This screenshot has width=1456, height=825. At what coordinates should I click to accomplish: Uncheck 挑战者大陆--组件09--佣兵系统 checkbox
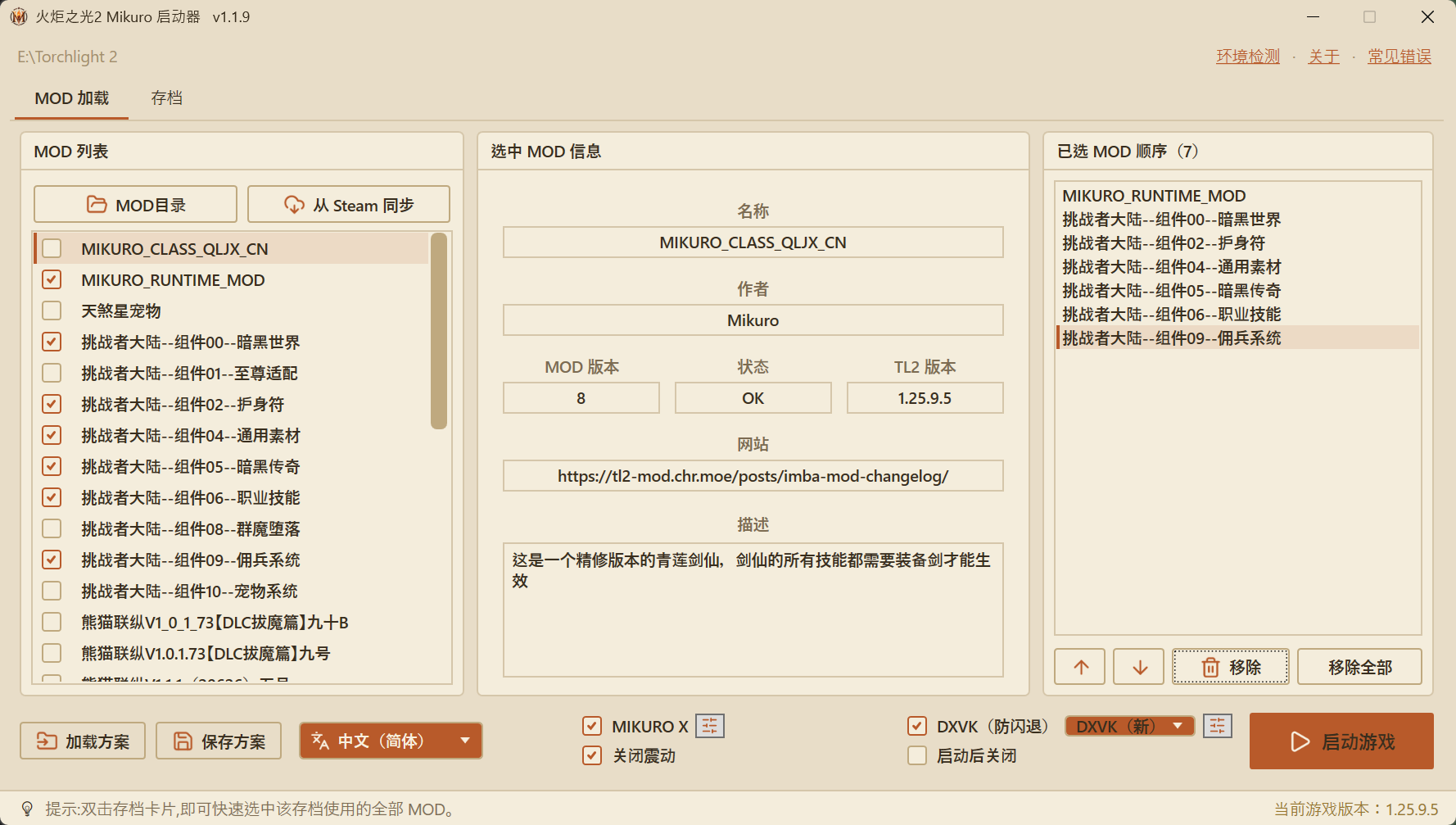pos(52,560)
